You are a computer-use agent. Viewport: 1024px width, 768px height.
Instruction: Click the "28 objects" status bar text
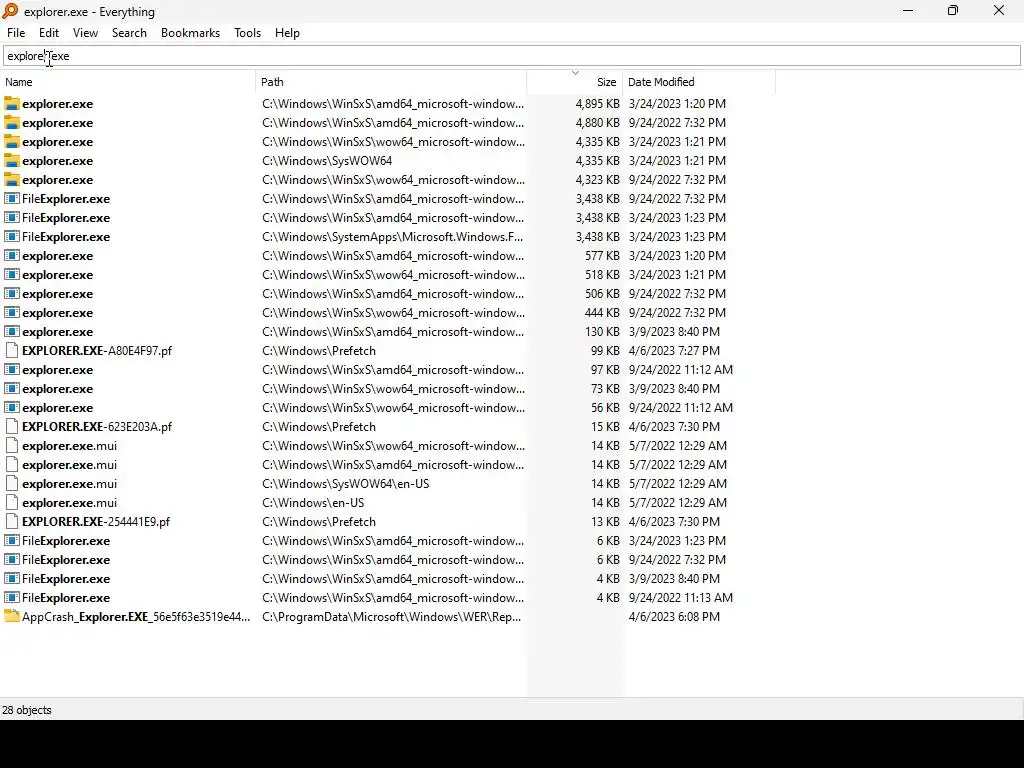coord(27,710)
